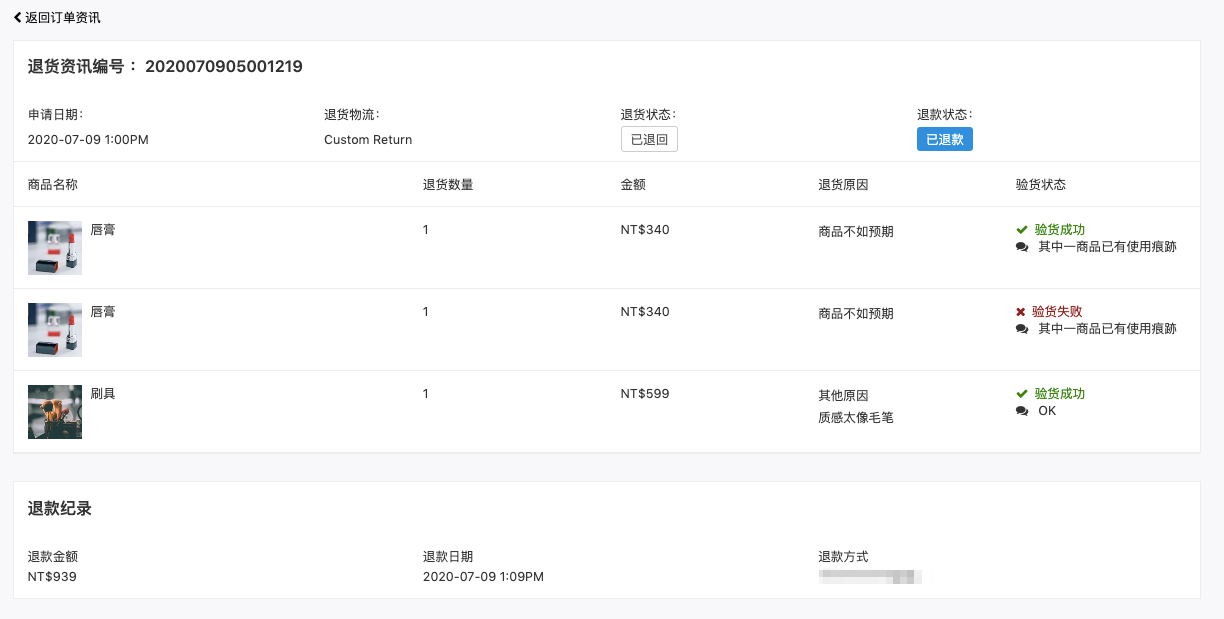This screenshot has width=1224, height=619.
Task: Click comment bubble icon beside OK note
Action: coord(1022,411)
